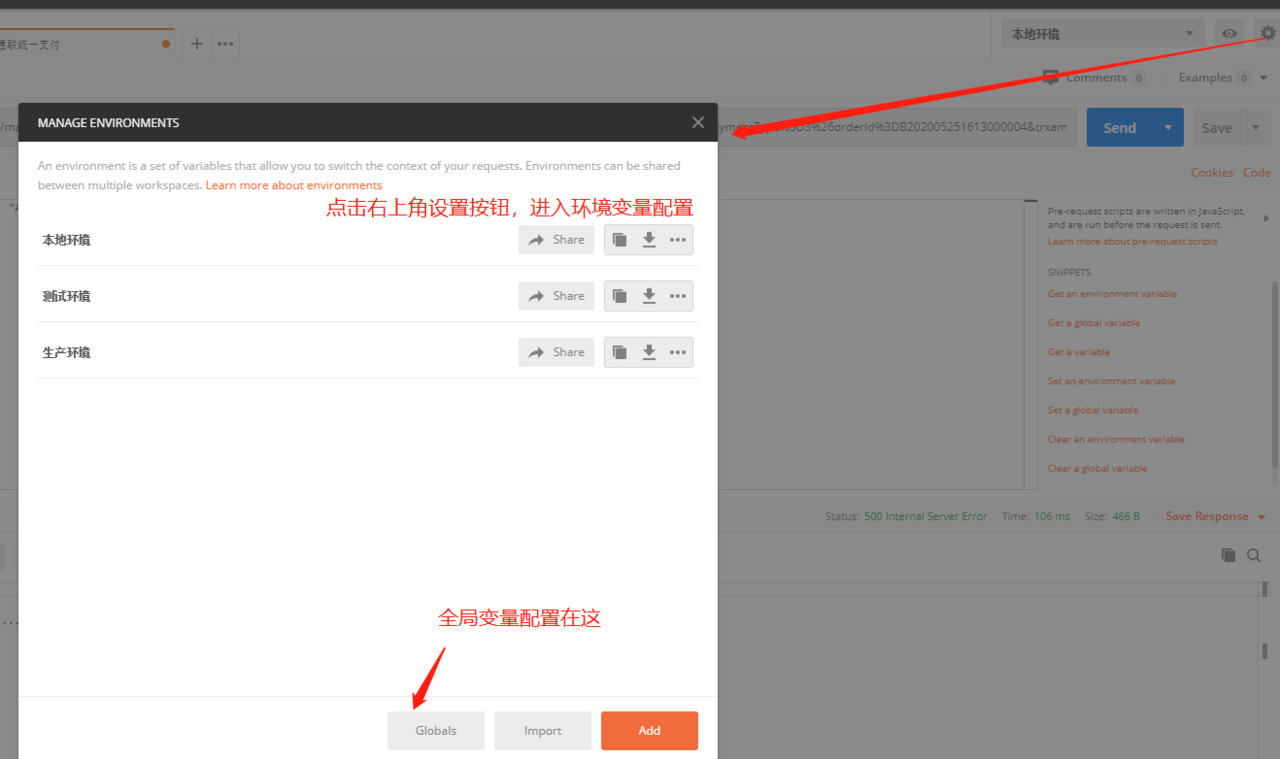1280x759 pixels.
Task: Close the Manage Environments dialog
Action: click(x=698, y=122)
